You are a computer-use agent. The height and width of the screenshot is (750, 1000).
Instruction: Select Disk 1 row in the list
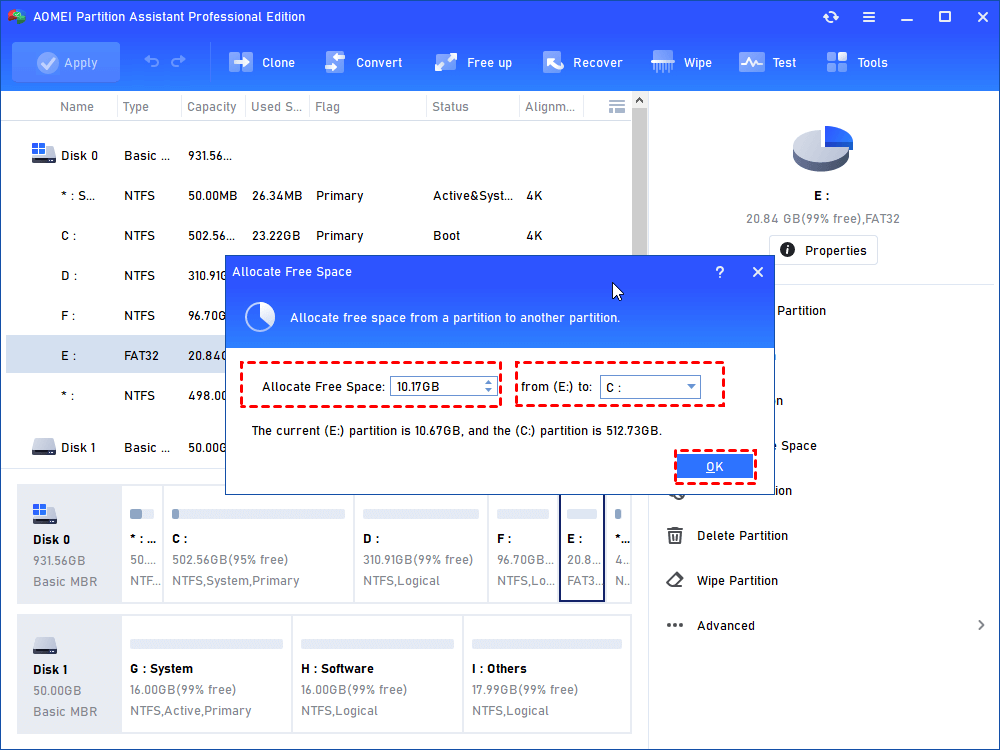click(115, 448)
